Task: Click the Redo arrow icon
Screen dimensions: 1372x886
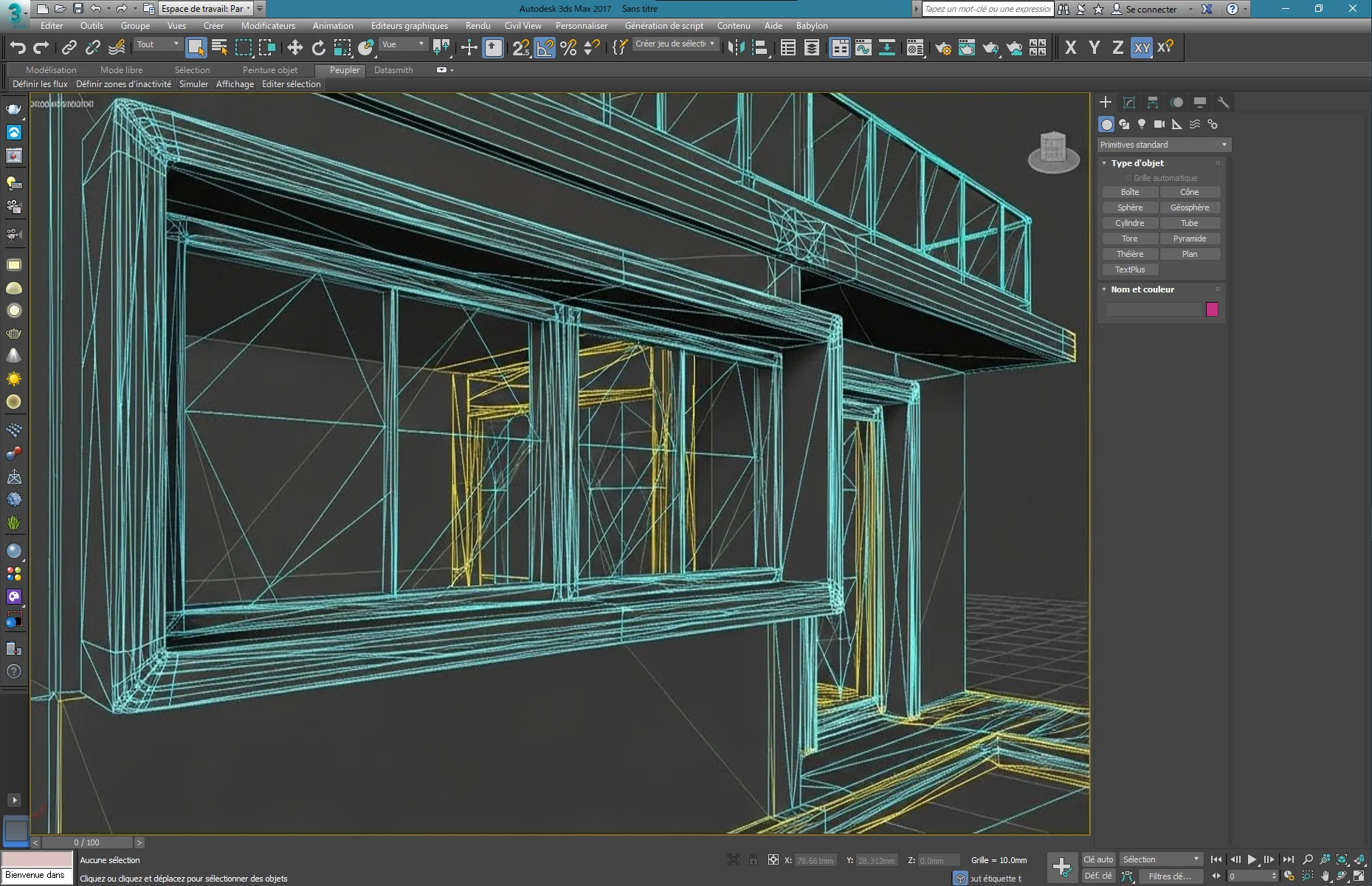Action: coord(41,48)
